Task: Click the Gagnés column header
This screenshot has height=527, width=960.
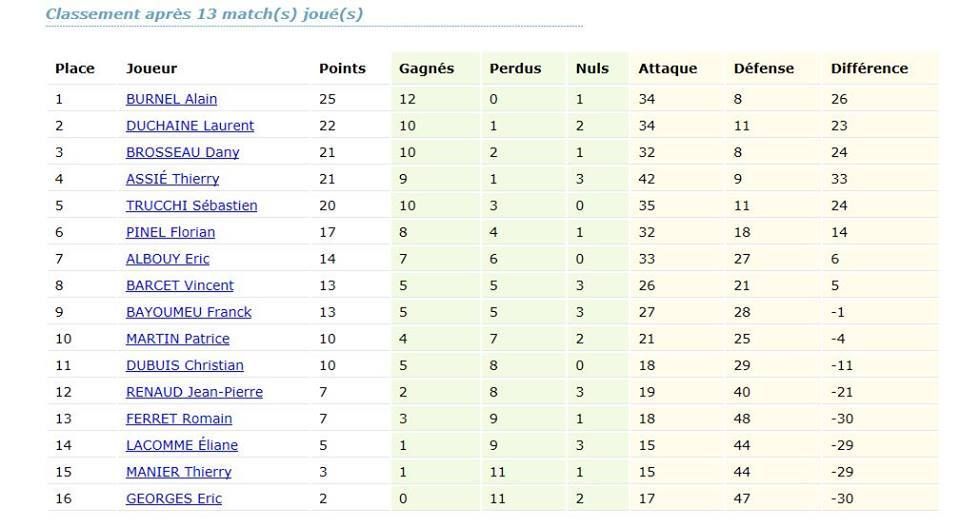Action: pos(427,69)
